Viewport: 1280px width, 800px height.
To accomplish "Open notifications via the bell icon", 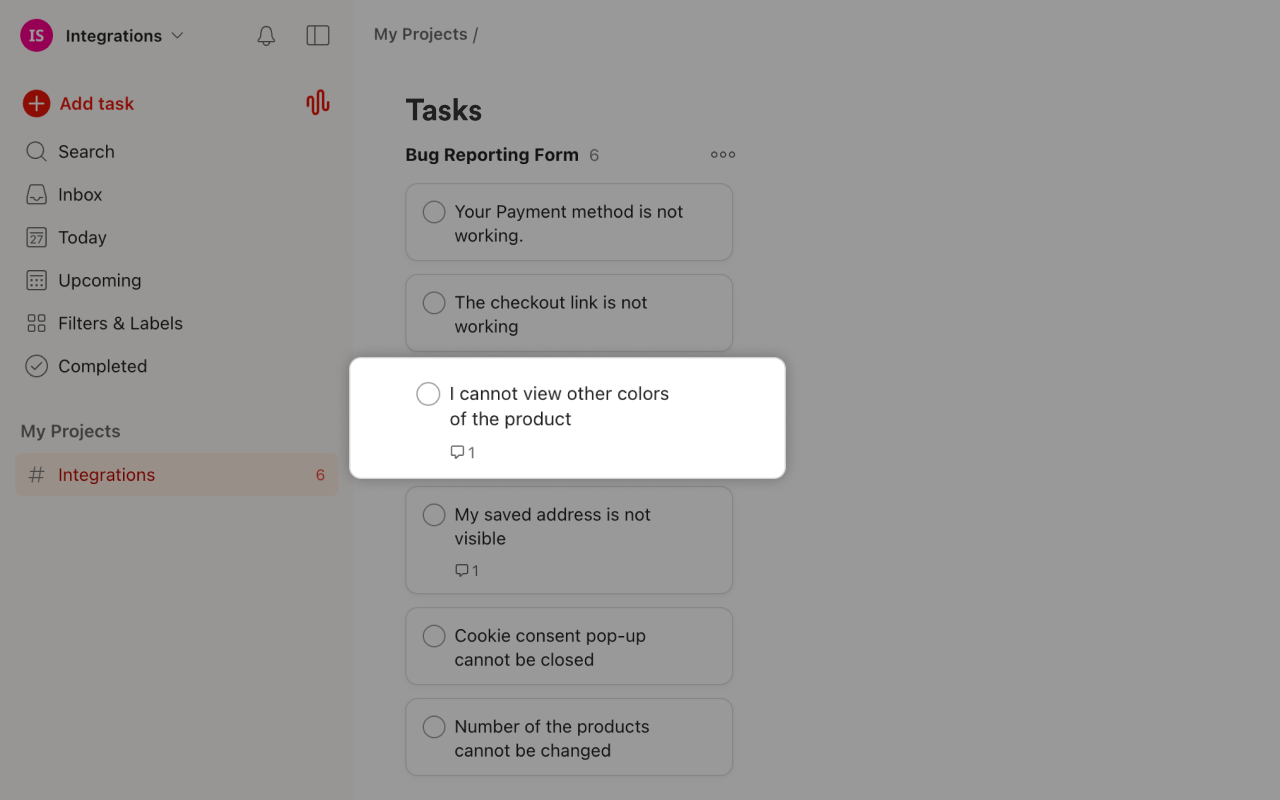I will pyautogui.click(x=266, y=35).
